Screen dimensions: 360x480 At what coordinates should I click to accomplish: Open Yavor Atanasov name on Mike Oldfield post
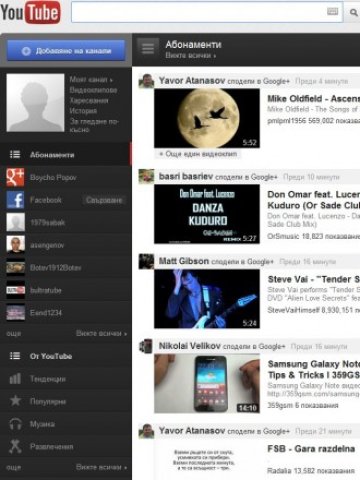[192, 81]
